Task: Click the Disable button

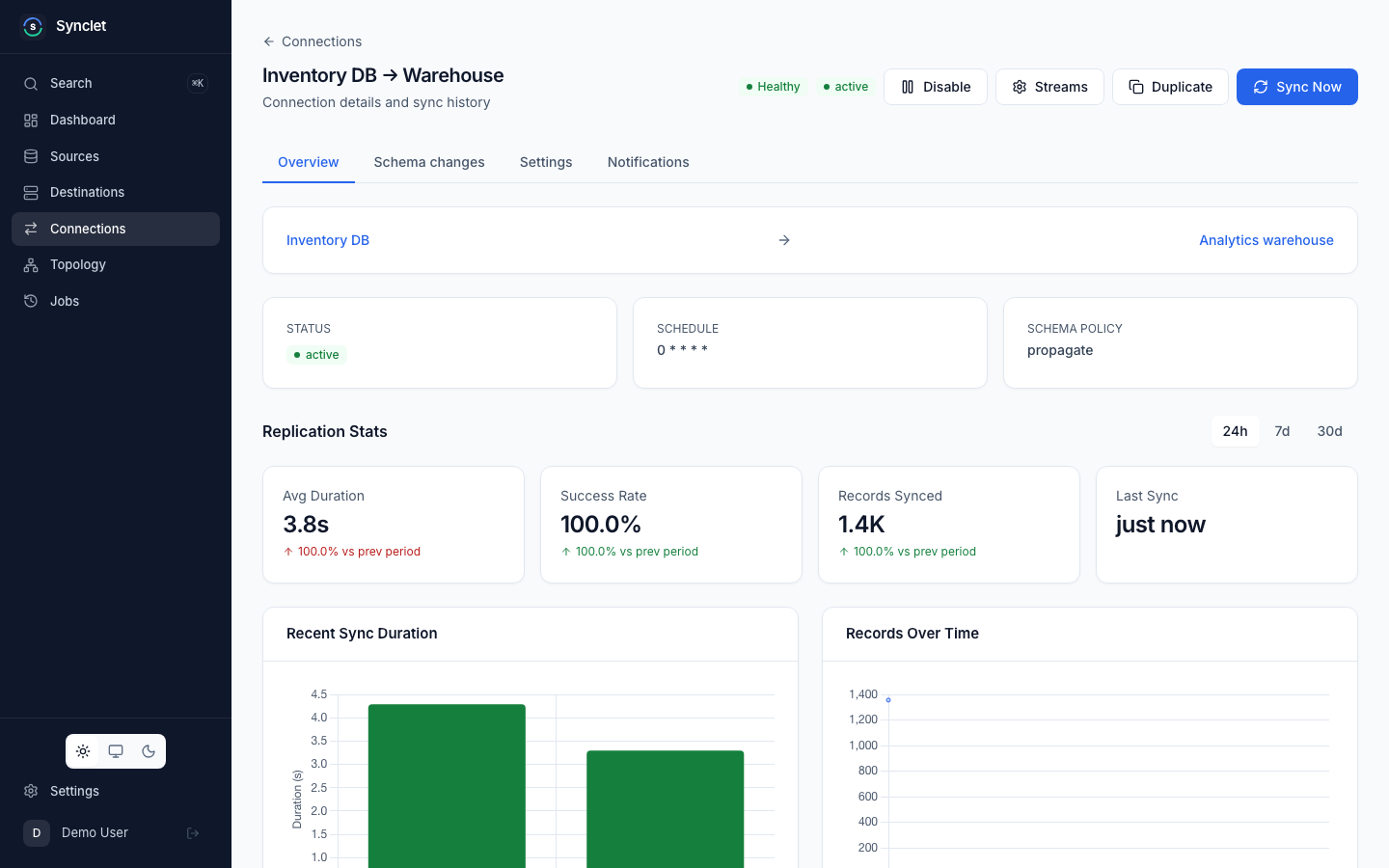Action: (x=936, y=87)
